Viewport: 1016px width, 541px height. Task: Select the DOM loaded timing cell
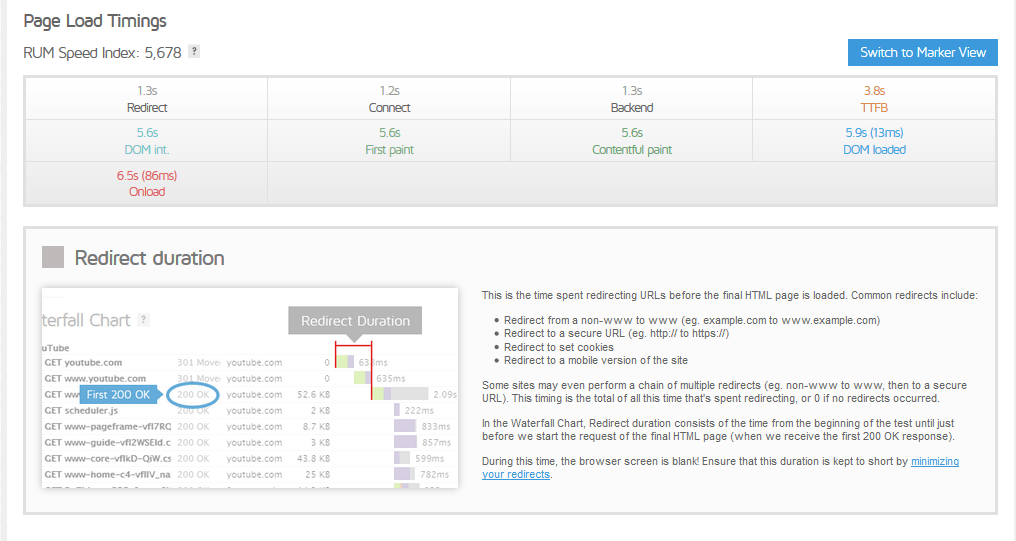point(874,141)
